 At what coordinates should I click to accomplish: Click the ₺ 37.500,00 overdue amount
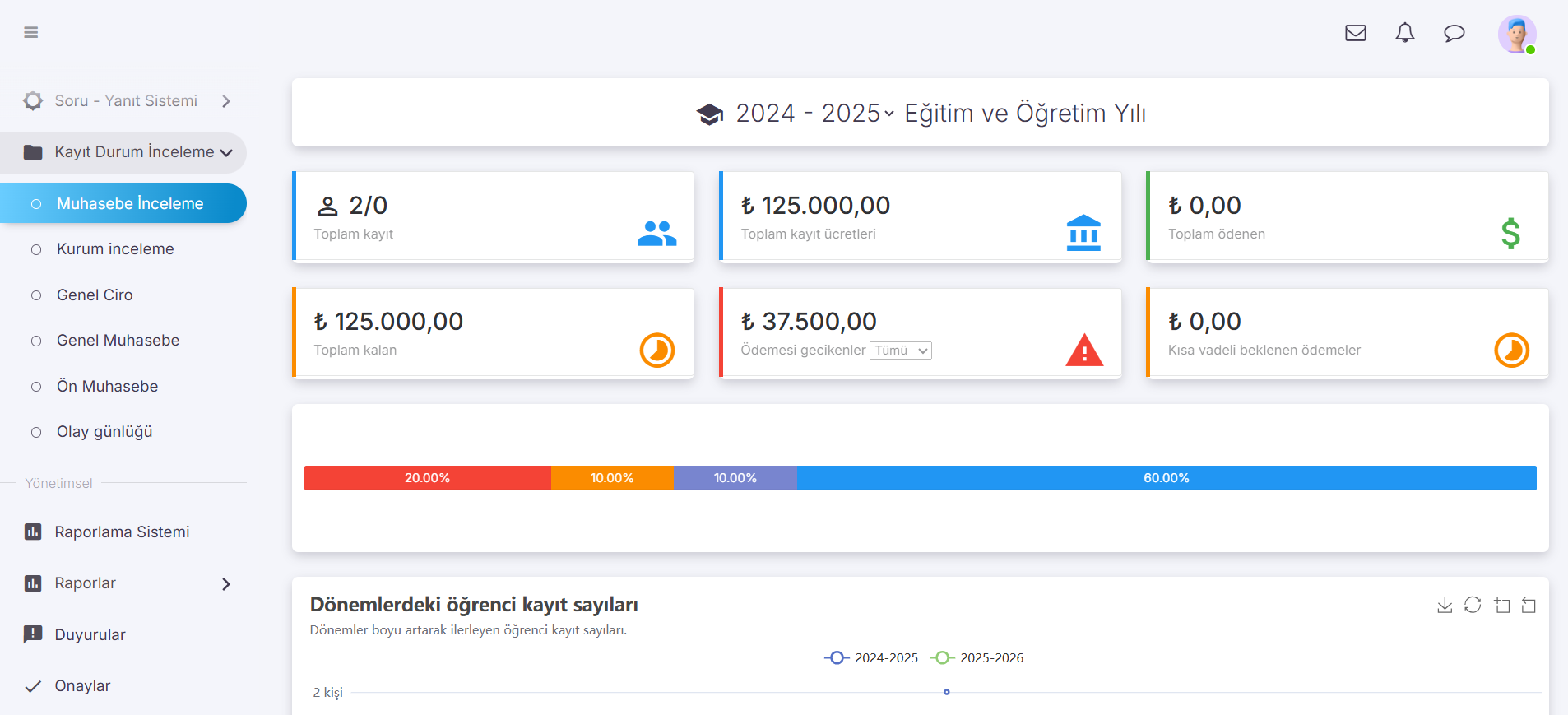pos(809,322)
